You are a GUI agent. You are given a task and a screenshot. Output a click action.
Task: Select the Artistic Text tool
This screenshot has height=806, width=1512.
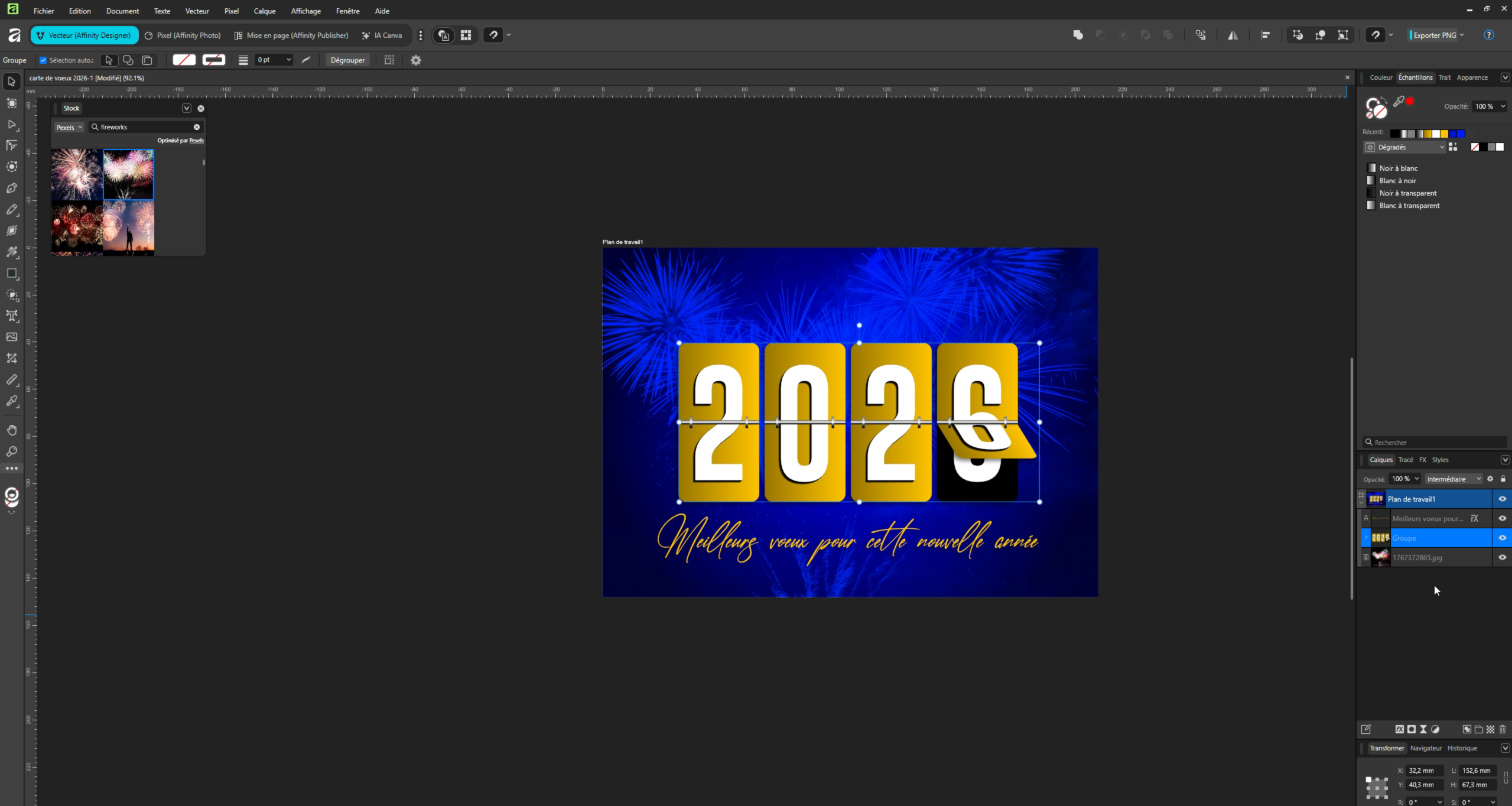11,316
